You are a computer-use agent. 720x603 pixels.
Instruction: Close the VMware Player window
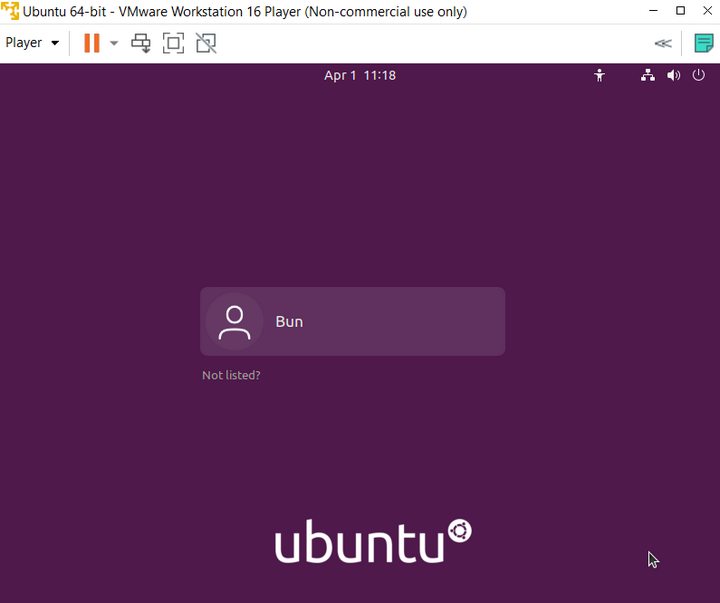coord(708,11)
